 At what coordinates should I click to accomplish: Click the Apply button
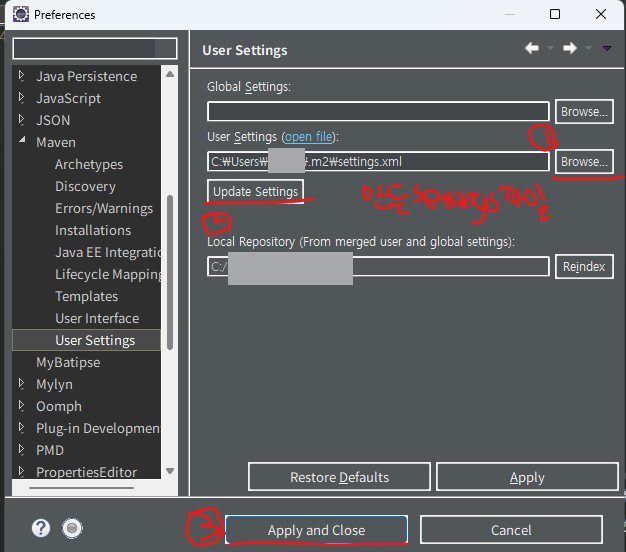[x=527, y=477]
